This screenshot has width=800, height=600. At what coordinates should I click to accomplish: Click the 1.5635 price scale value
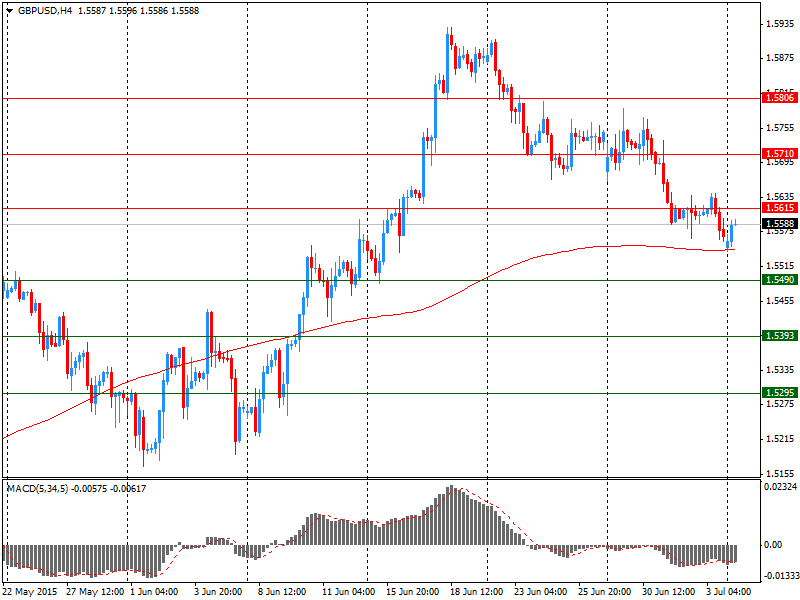[780, 196]
